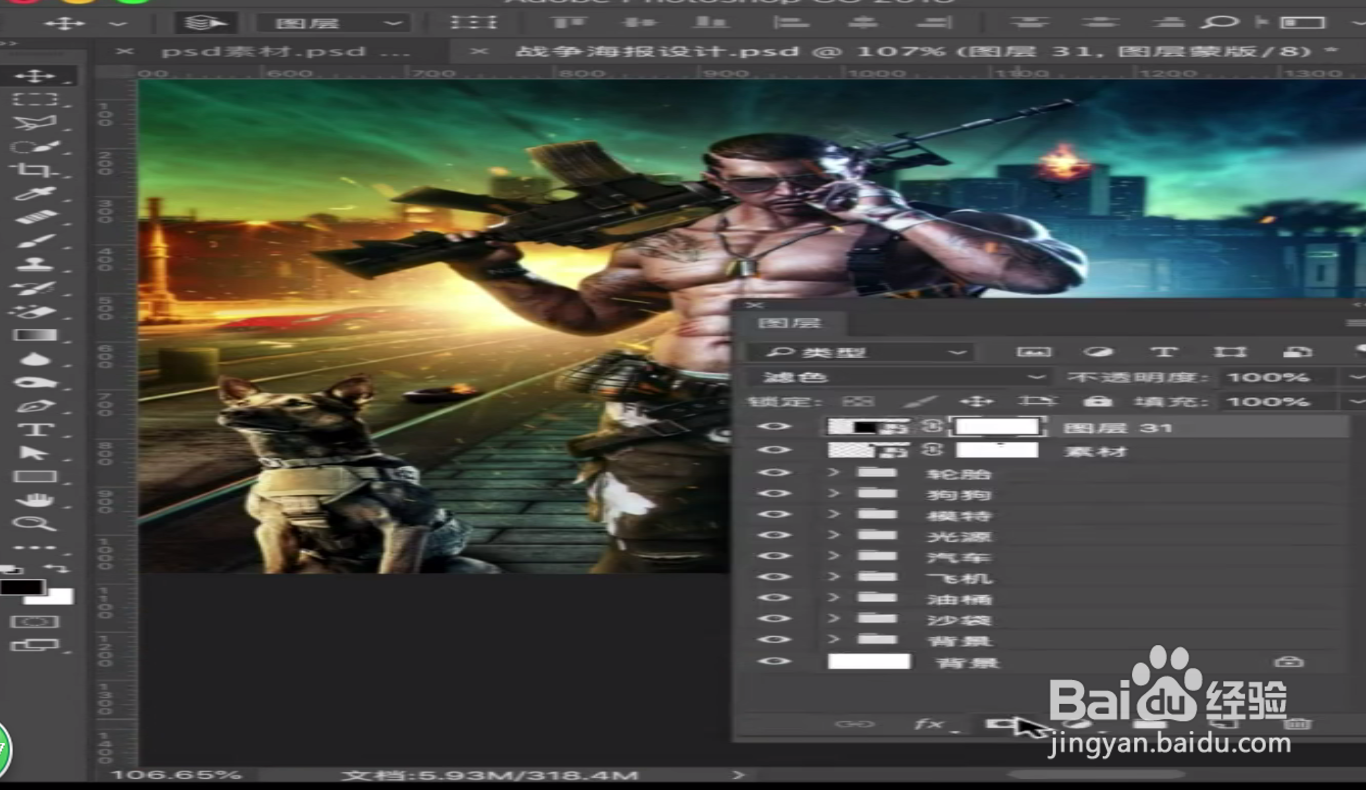This screenshot has height=790, width=1366.
Task: Select the Rectangular Marquee tool
Action: (x=35, y=99)
